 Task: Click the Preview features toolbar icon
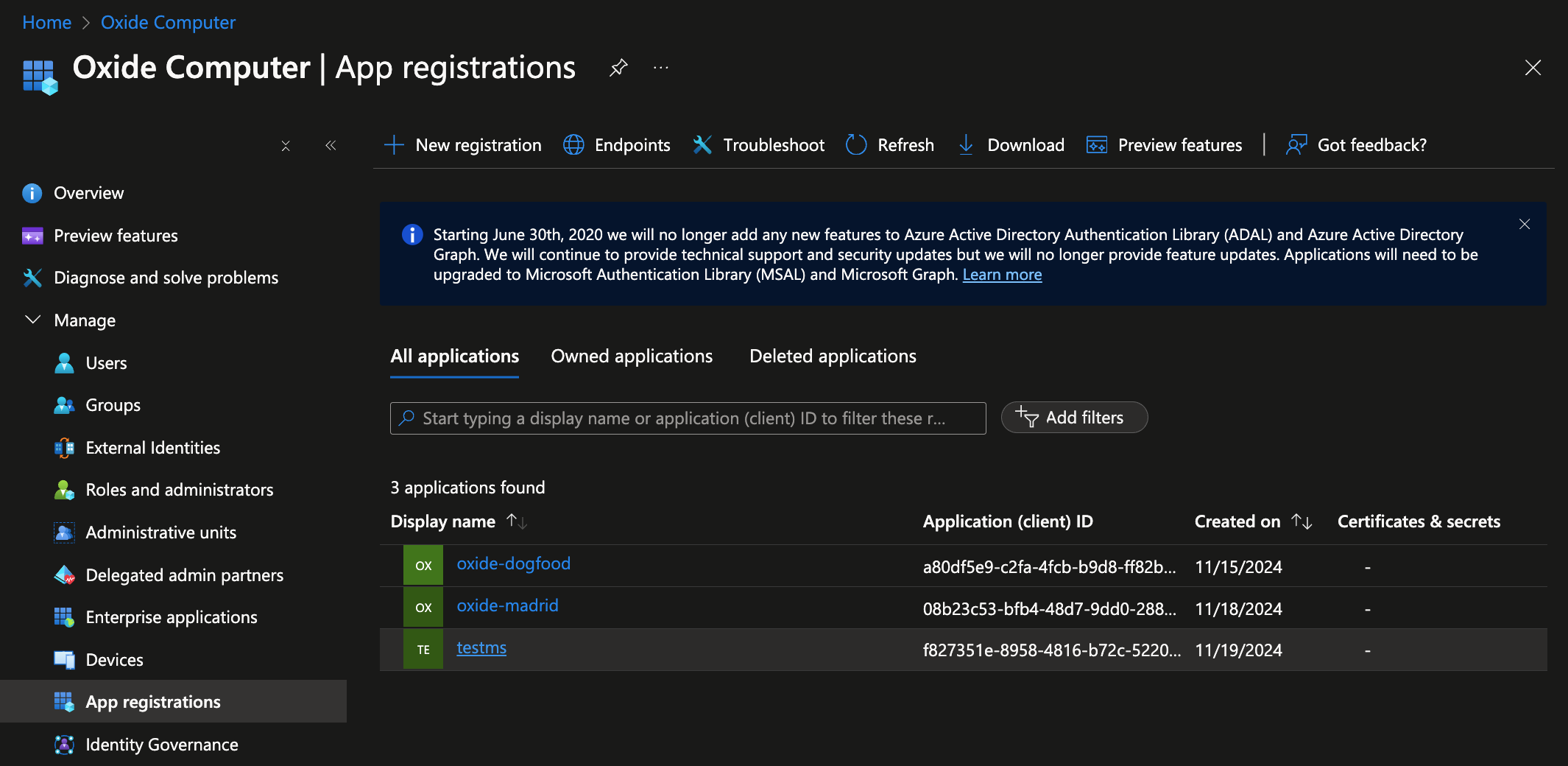[1097, 145]
